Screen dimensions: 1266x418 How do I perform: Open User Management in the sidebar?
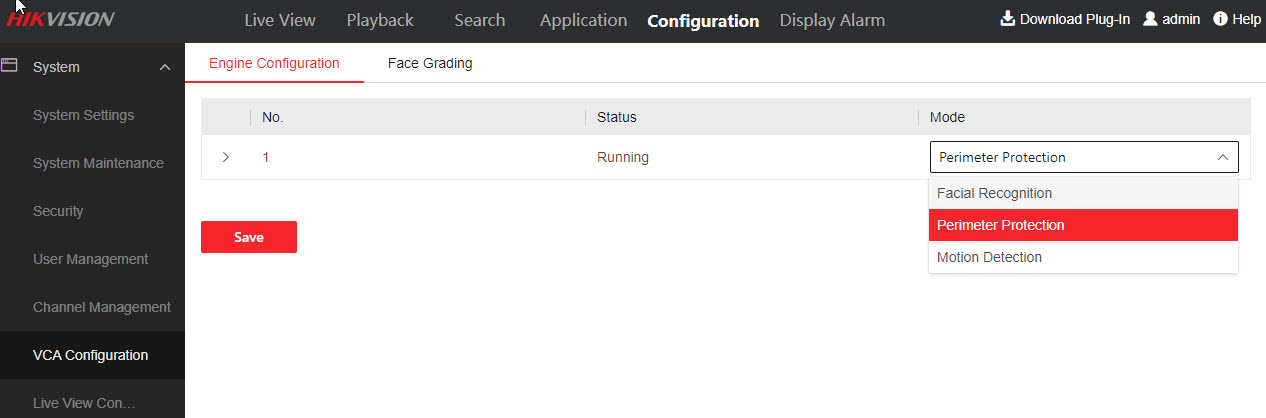[x=90, y=259]
